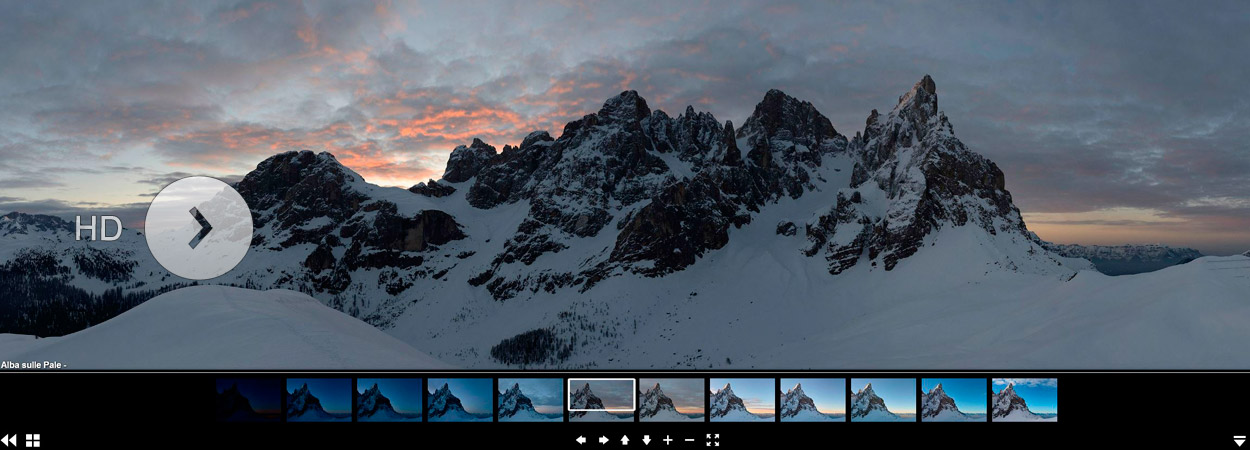The width and height of the screenshot is (1250, 450).
Task: Click the 'Alba sulle Pale -' caption
Action: [33, 365]
